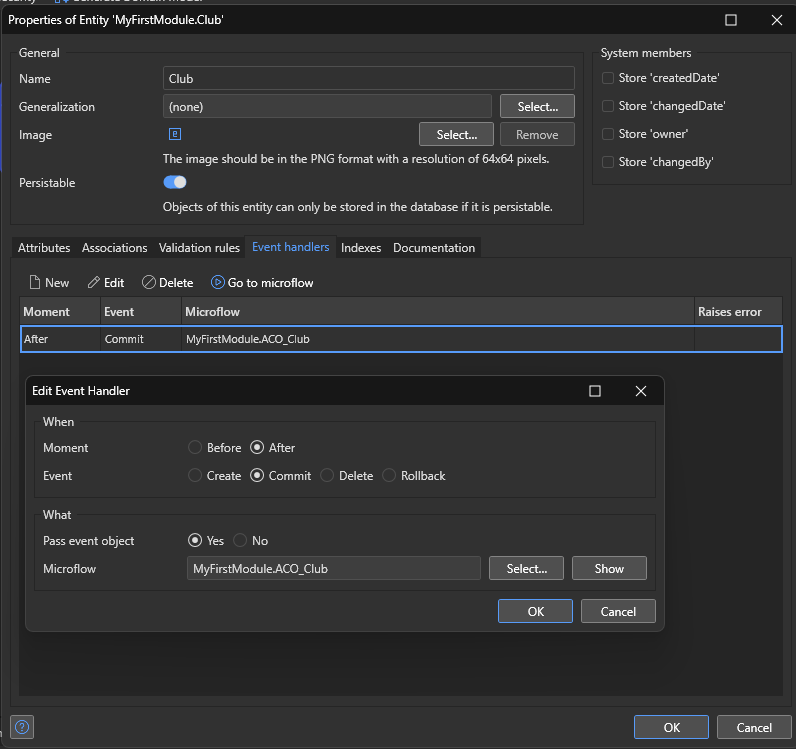This screenshot has width=796, height=749.
Task: Switch to the Indexes tab
Action: [x=361, y=248]
